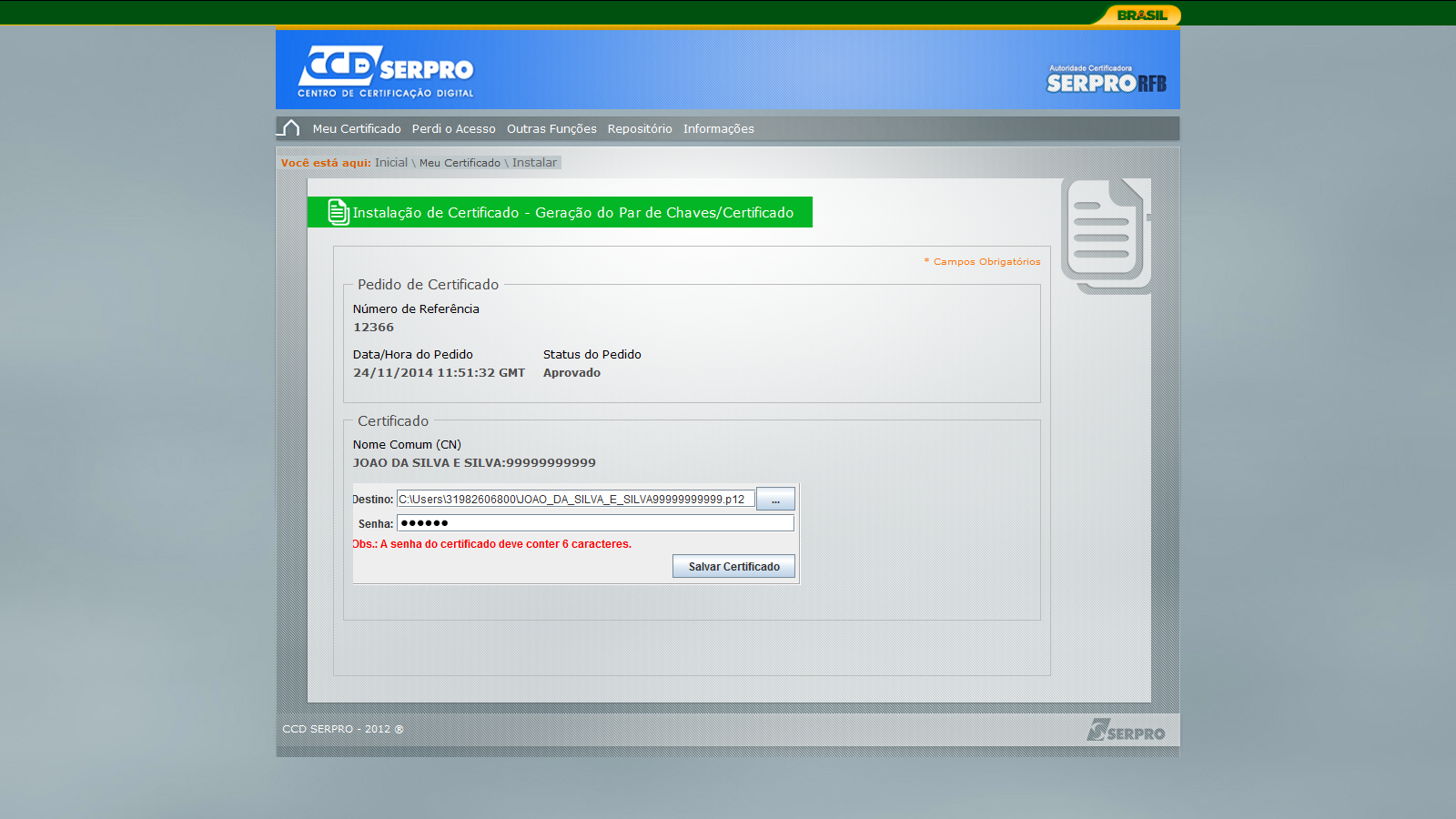Click the BRASIL badge at top

point(1141,15)
